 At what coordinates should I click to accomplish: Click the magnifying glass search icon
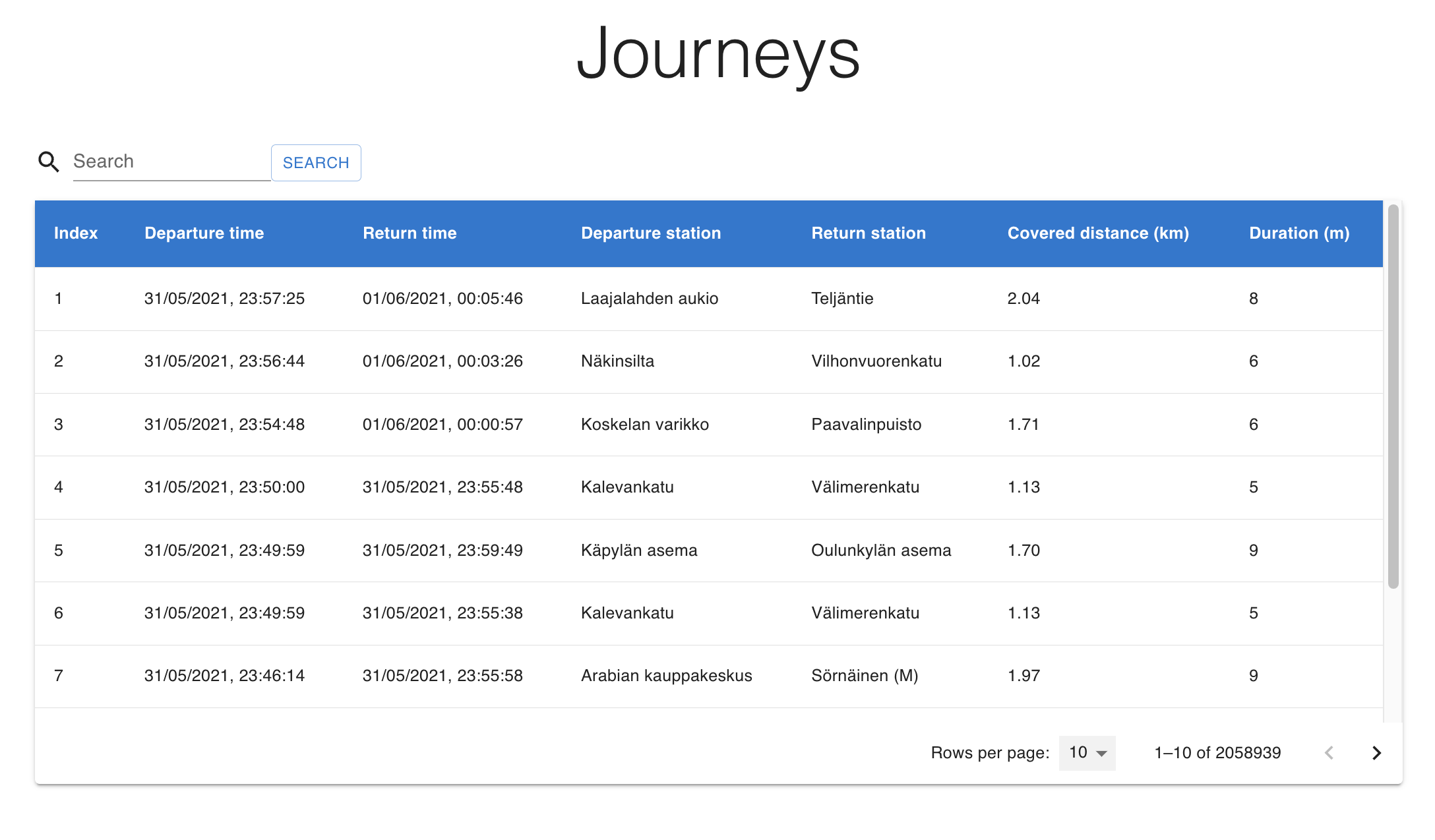tap(48, 162)
